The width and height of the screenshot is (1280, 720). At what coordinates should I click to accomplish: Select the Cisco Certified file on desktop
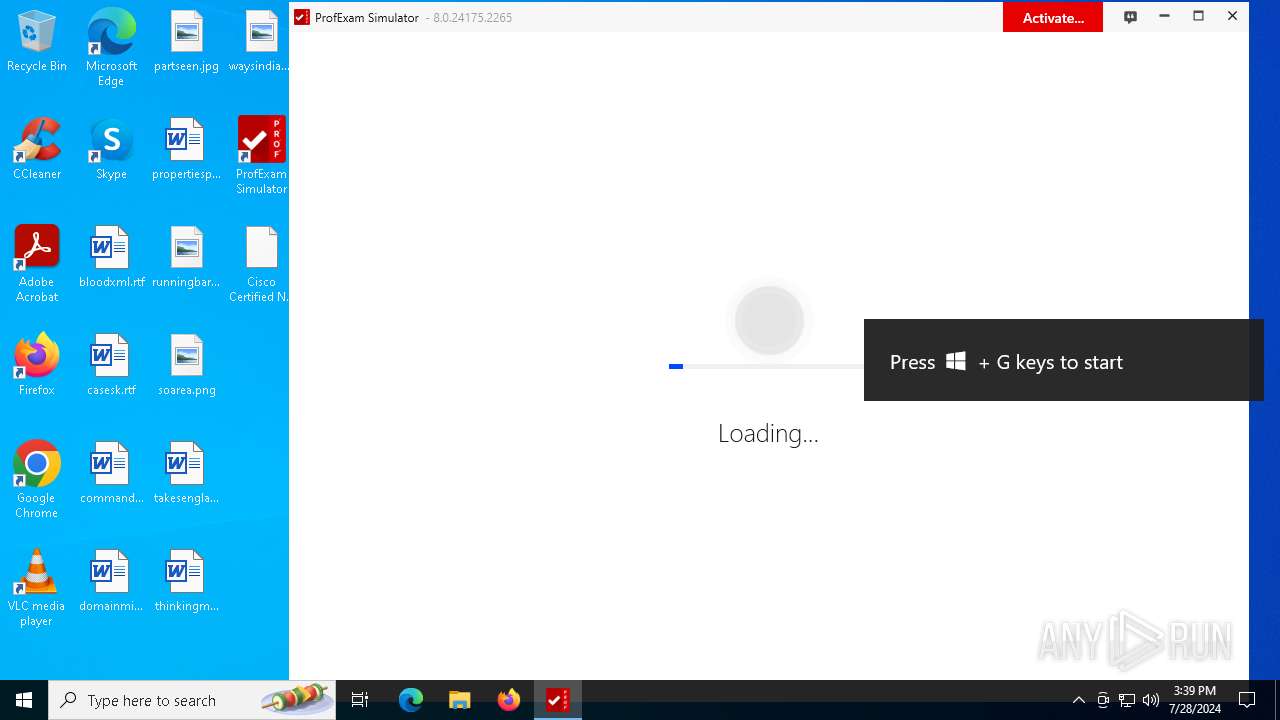pyautogui.click(x=260, y=264)
